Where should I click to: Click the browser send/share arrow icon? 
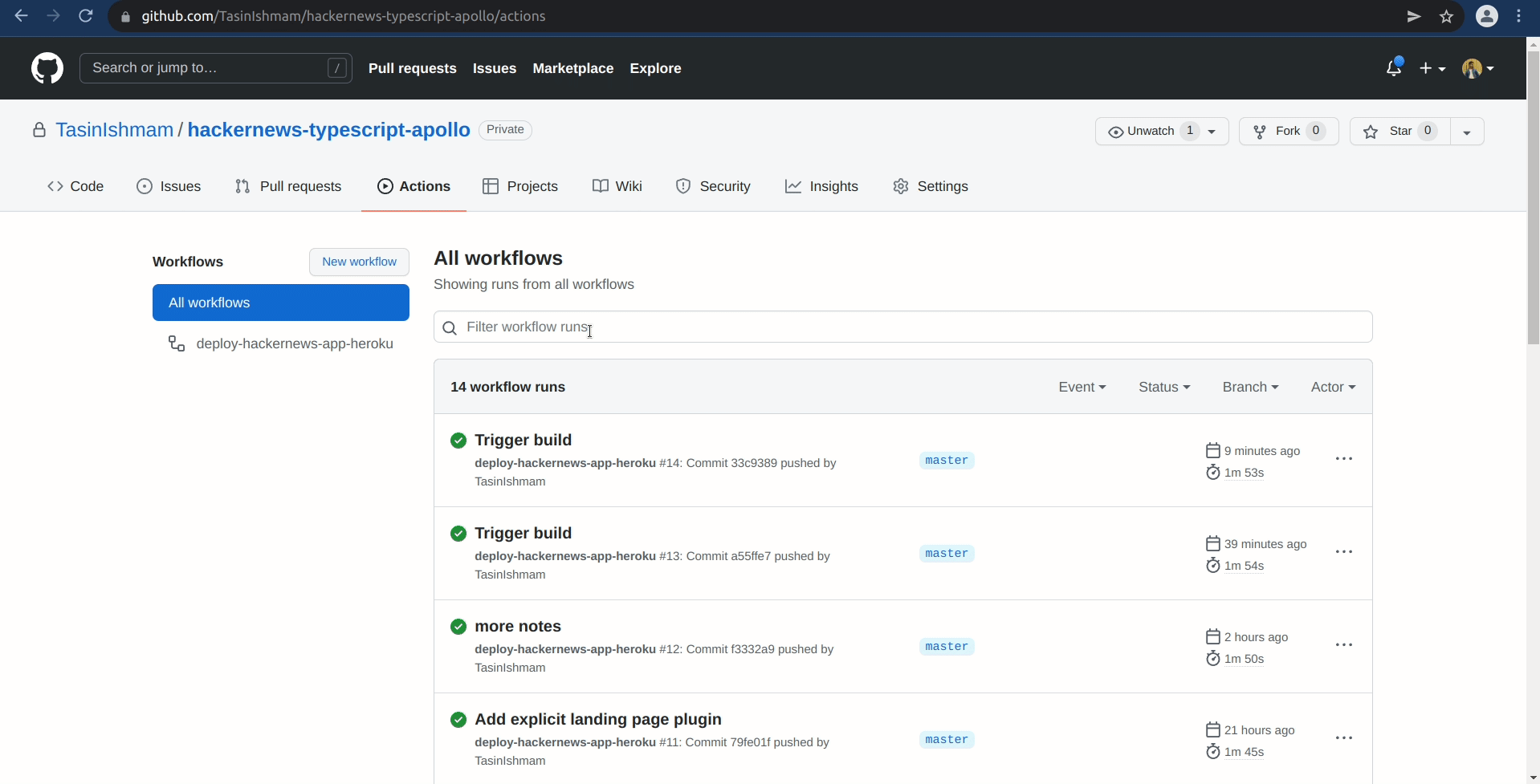click(1414, 16)
